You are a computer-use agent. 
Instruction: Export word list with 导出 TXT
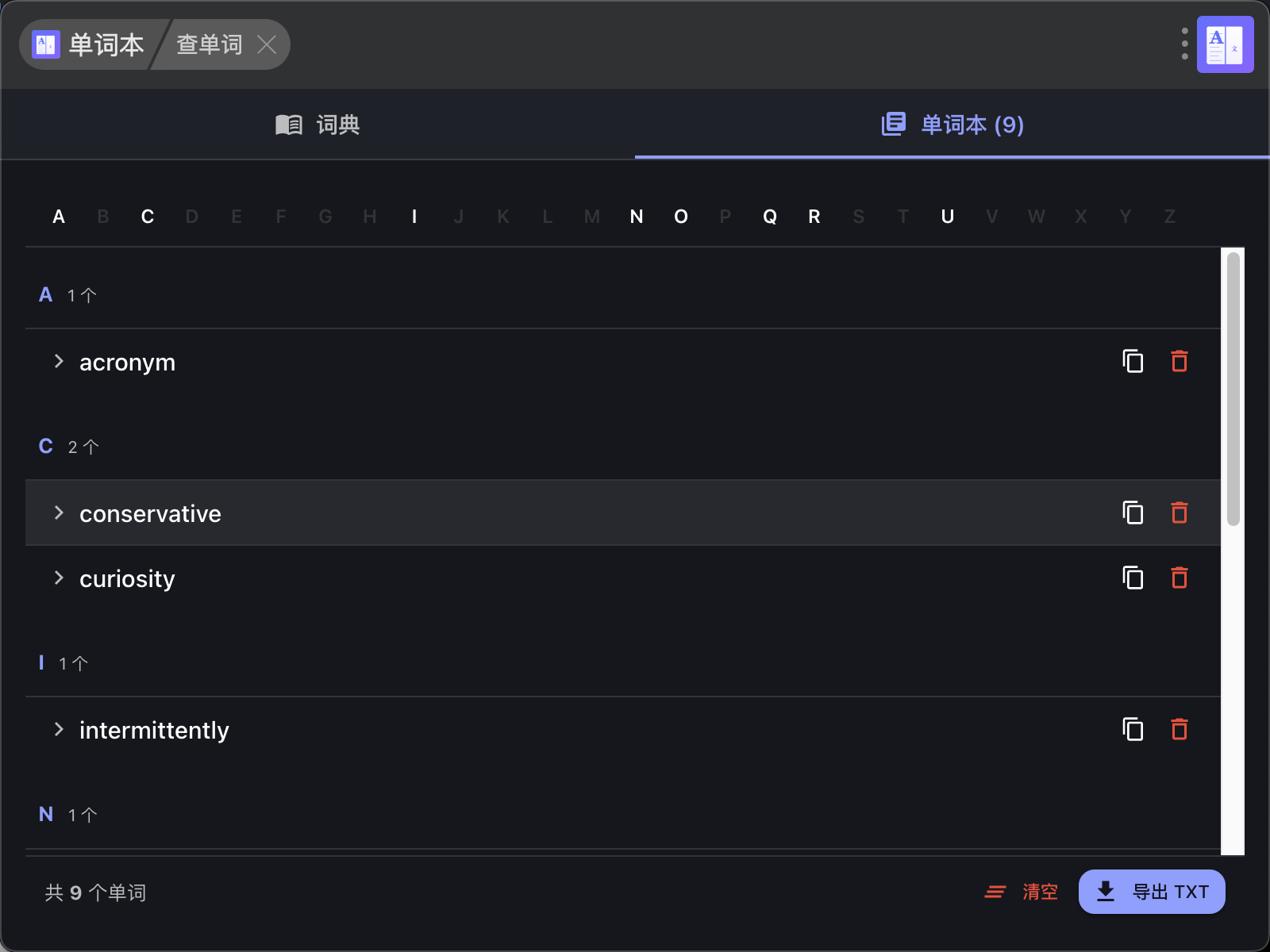(x=1152, y=892)
